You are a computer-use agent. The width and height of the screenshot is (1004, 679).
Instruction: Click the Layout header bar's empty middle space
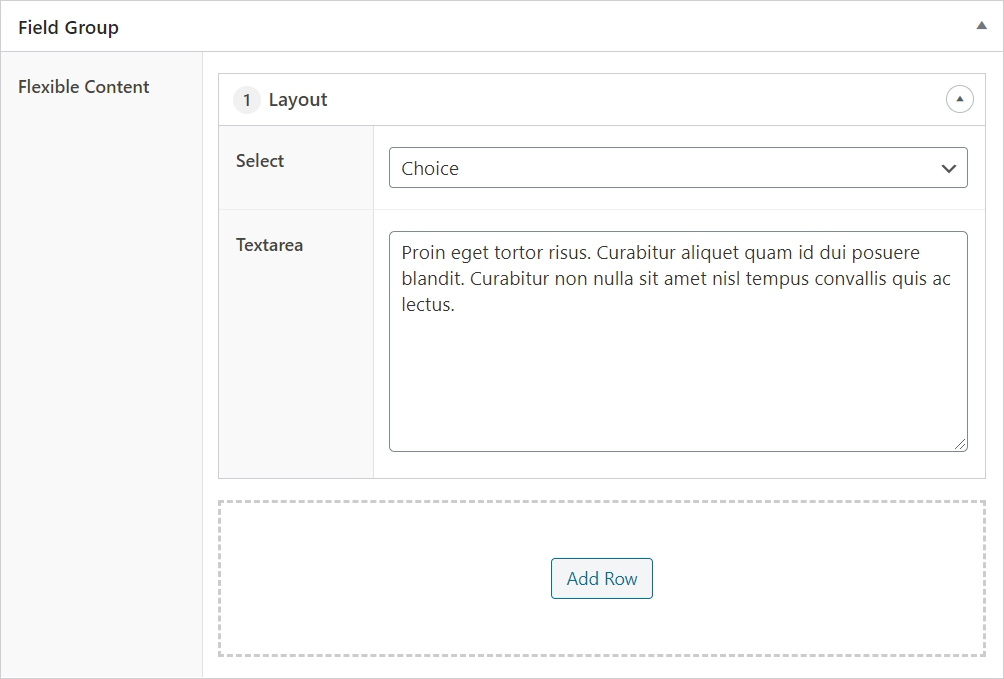pyautogui.click(x=634, y=100)
